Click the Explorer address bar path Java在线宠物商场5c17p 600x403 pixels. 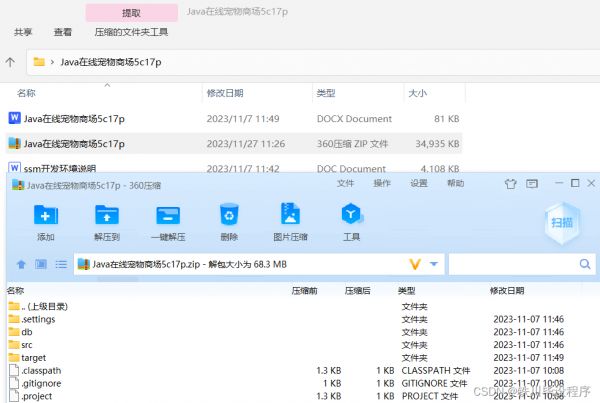click(111, 62)
